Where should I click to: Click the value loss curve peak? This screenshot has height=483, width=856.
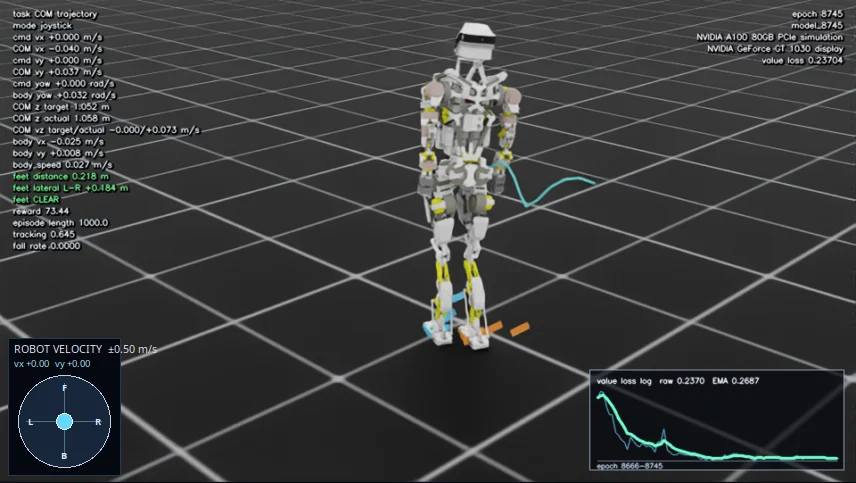coord(602,395)
